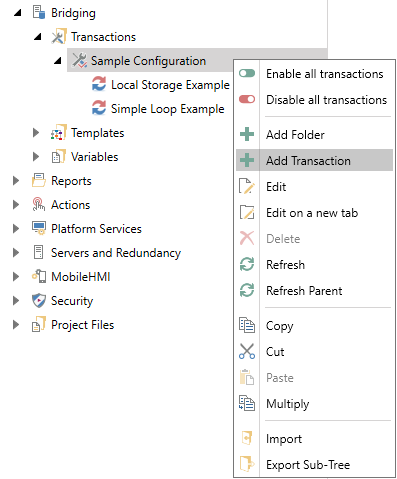Image resolution: width=397 pixels, height=479 pixels.
Task: Collapse the Bridging tree node
Action: point(17,13)
